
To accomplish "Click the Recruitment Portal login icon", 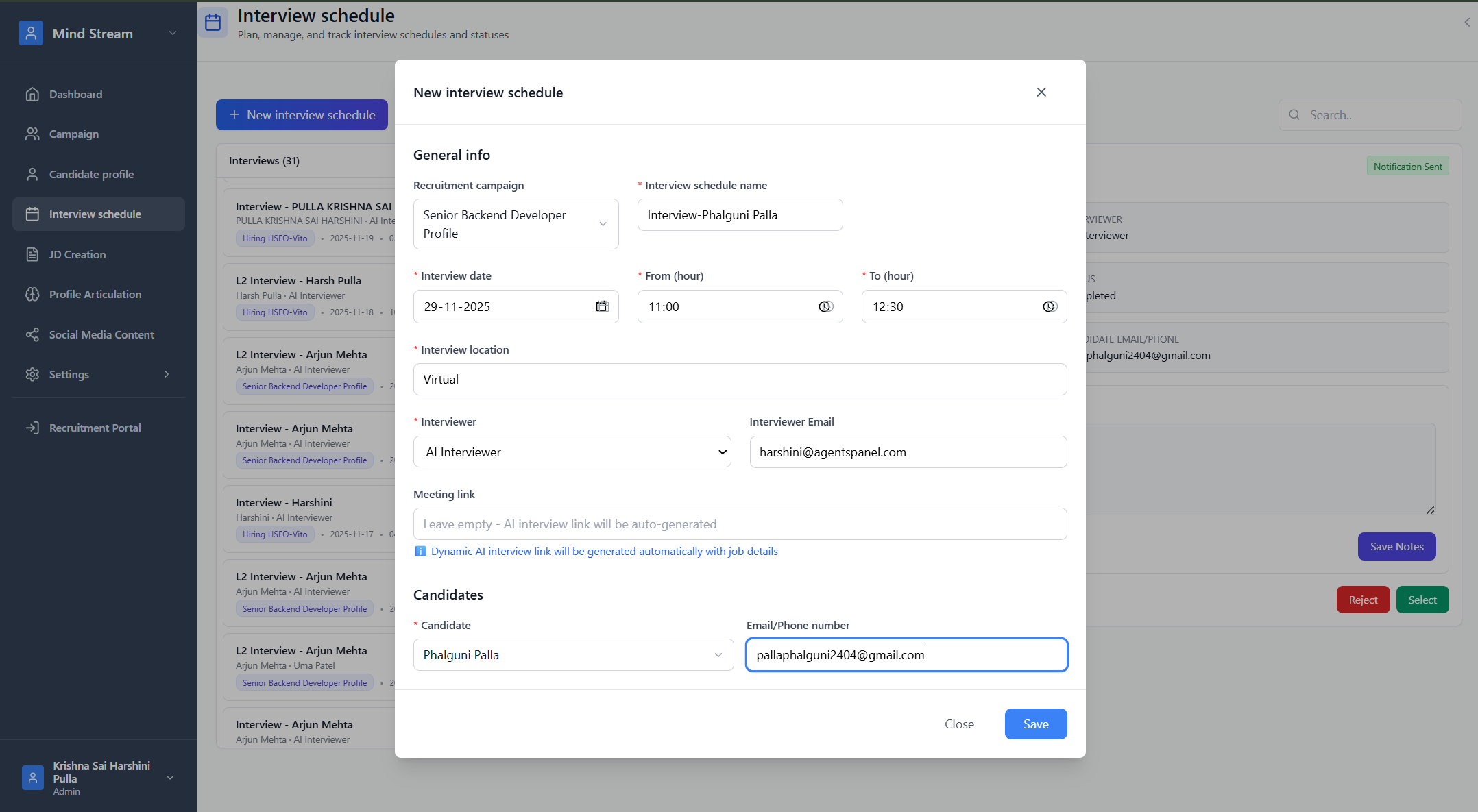I will click(x=32, y=428).
